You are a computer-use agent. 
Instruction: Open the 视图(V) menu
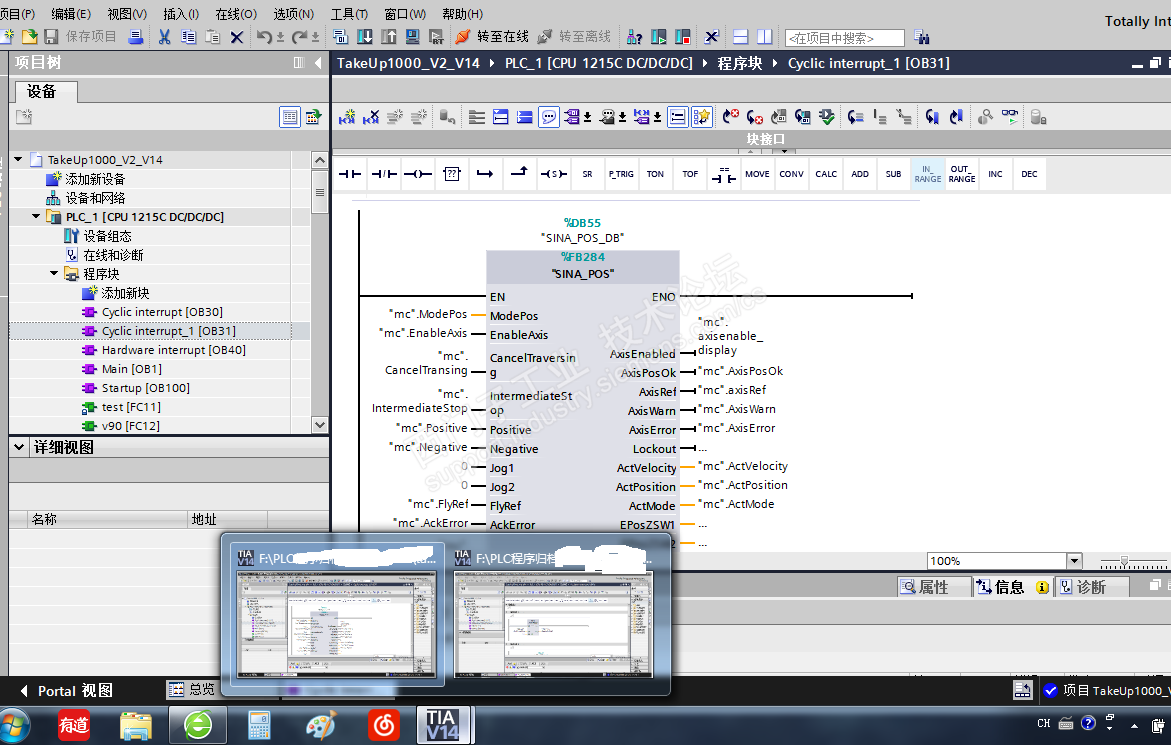[x=127, y=14]
